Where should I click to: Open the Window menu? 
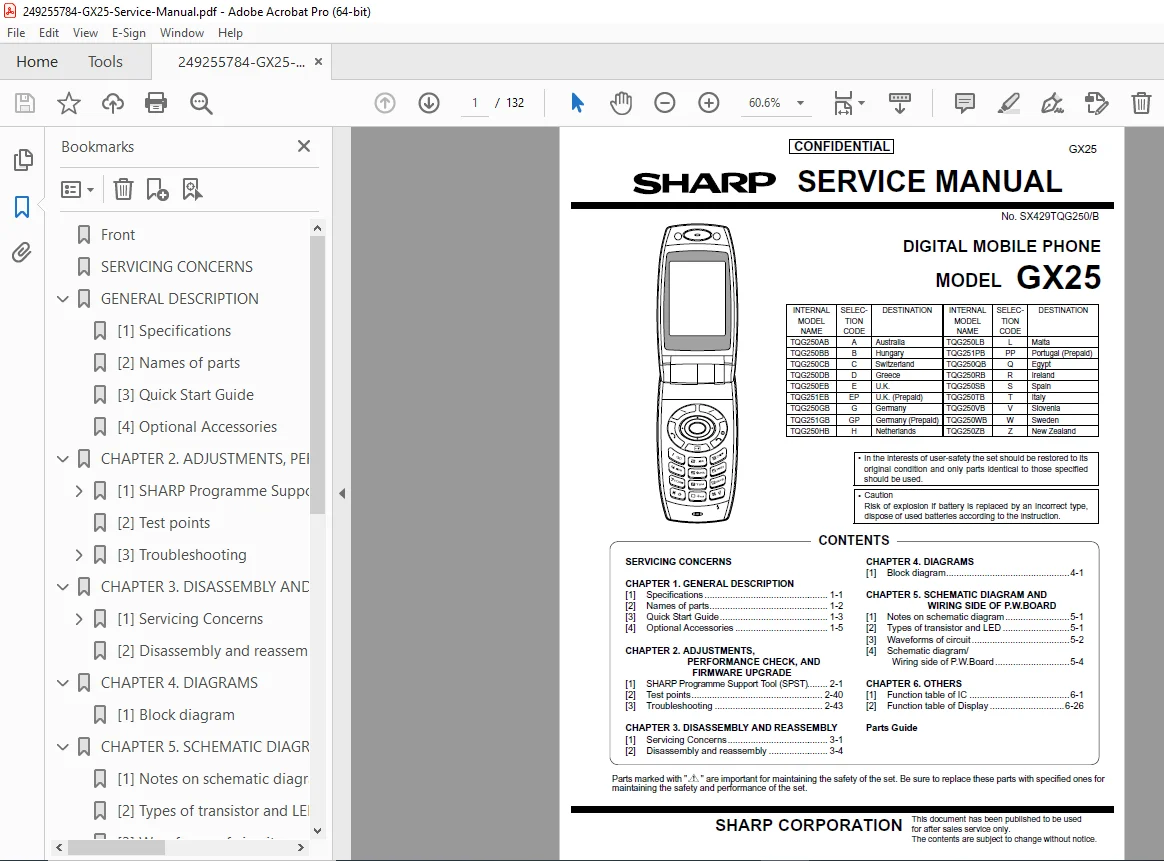pyautogui.click(x=182, y=33)
